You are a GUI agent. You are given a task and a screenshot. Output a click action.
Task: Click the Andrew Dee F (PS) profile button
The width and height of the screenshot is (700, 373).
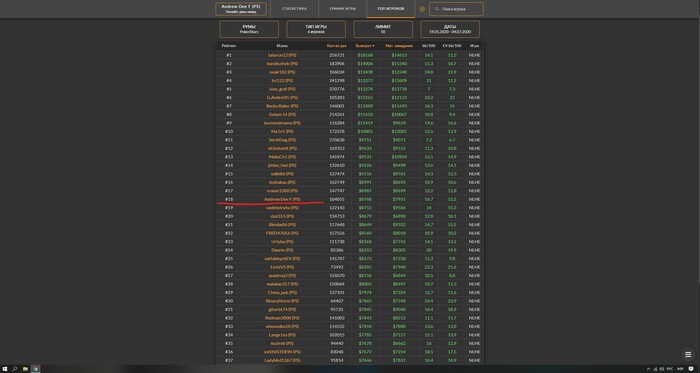(x=241, y=9)
